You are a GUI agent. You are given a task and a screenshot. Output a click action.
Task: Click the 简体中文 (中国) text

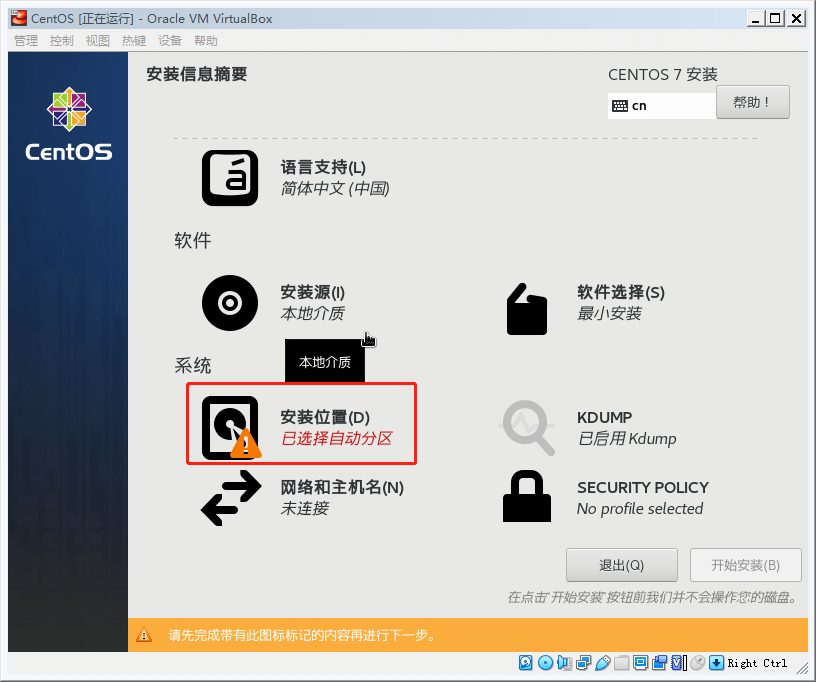[335, 188]
